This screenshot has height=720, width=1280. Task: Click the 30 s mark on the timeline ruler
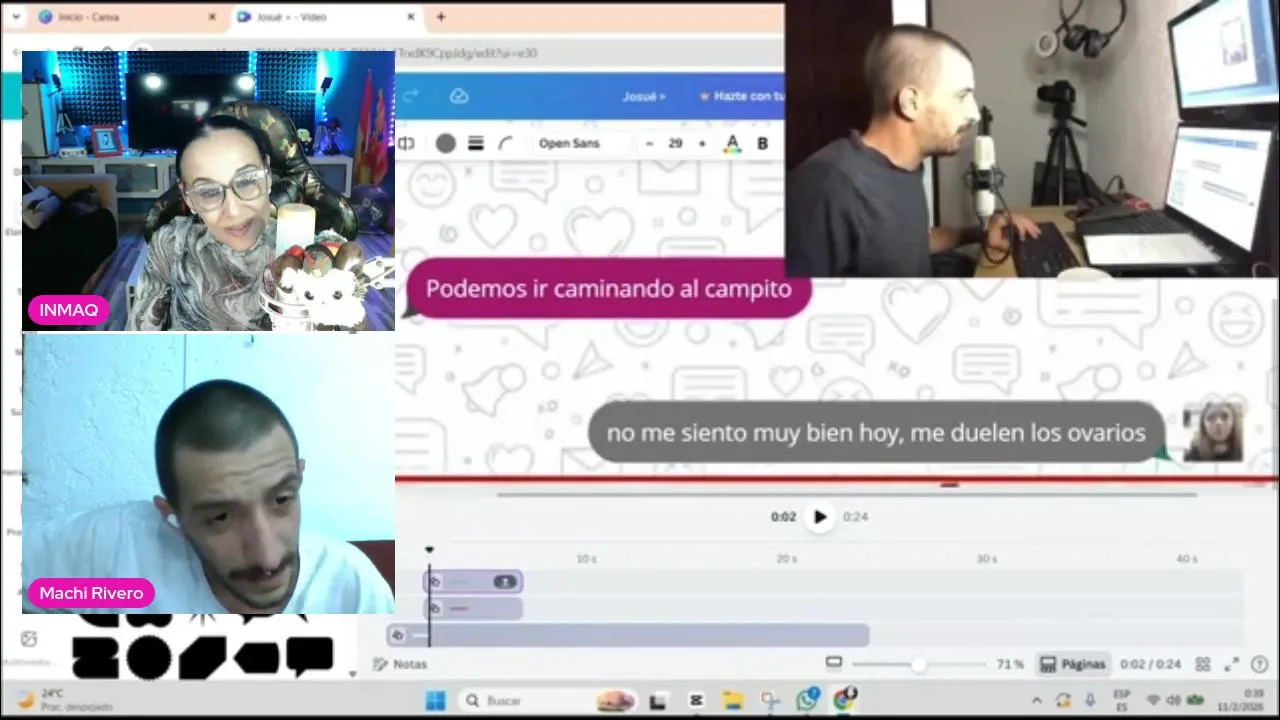[987, 559]
